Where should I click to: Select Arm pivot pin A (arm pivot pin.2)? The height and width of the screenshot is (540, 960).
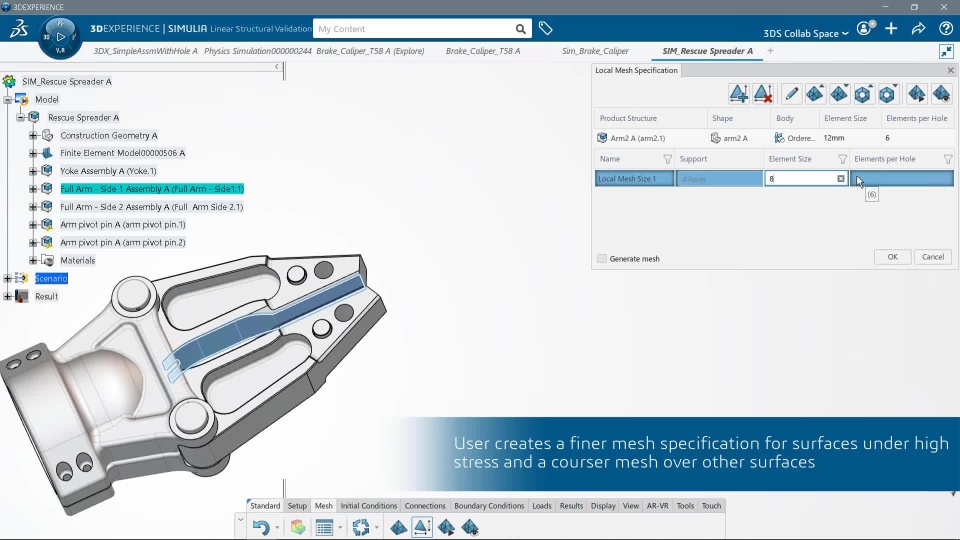tap(122, 242)
